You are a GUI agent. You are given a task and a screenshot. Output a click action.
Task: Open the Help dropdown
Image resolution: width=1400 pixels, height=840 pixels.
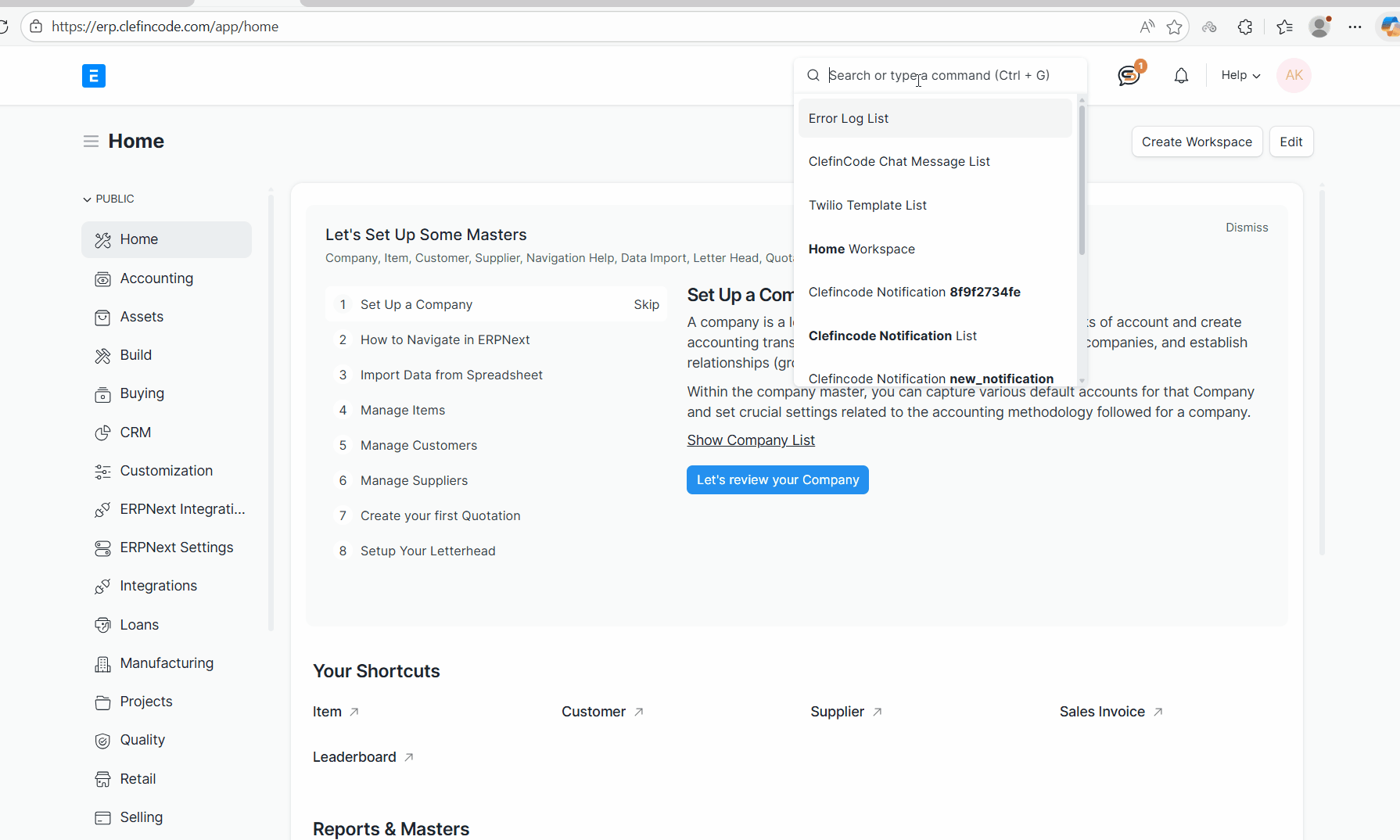point(1240,75)
